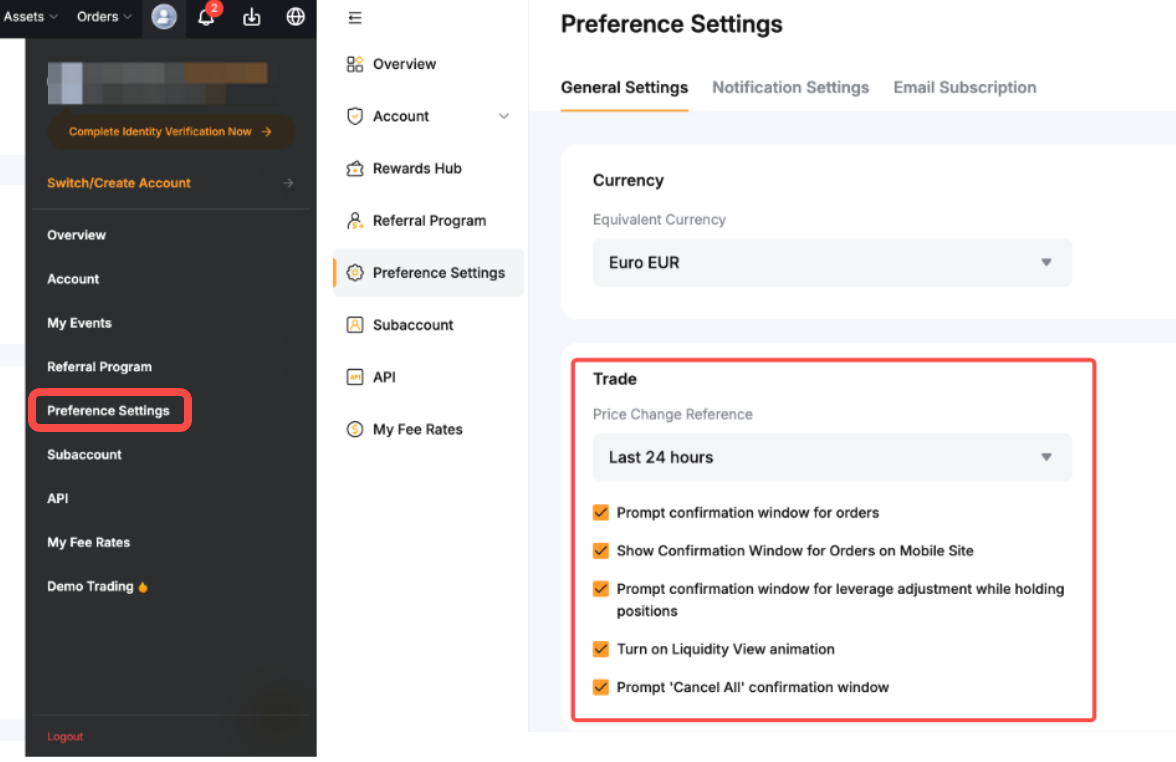Viewport: 1176px width, 762px height.
Task: Click the My Fee Rates sidebar icon
Action: click(355, 430)
